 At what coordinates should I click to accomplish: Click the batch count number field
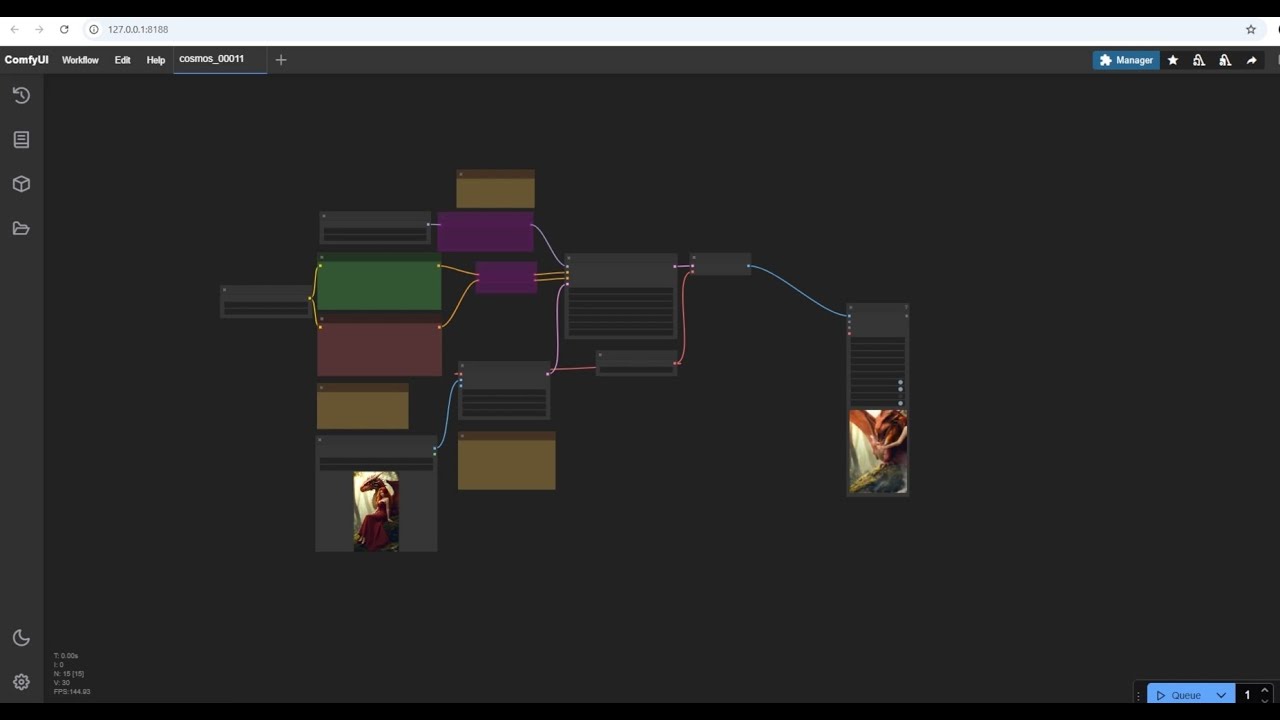pos(1247,695)
